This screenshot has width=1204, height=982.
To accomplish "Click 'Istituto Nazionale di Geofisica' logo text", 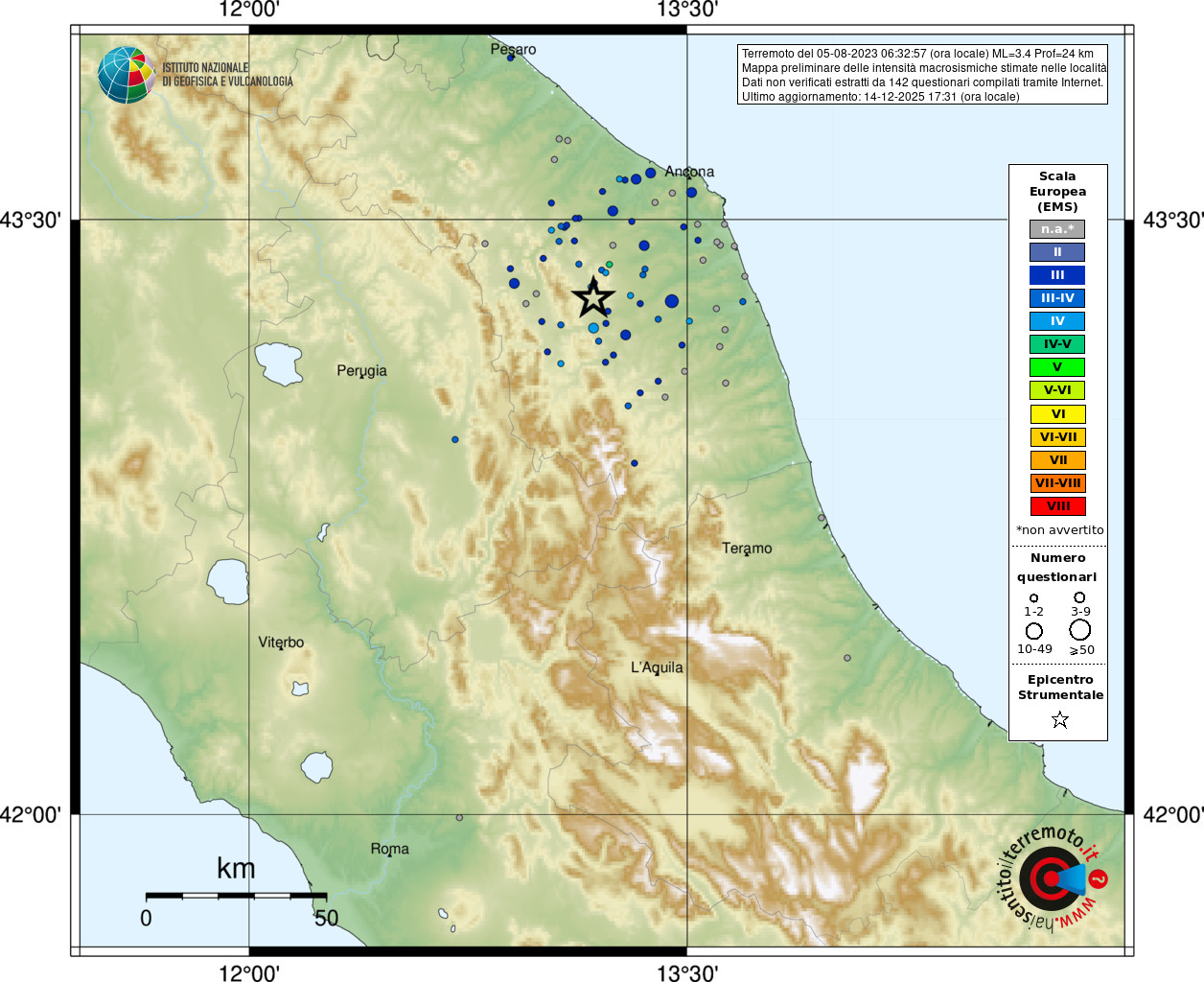I will click(227, 75).
